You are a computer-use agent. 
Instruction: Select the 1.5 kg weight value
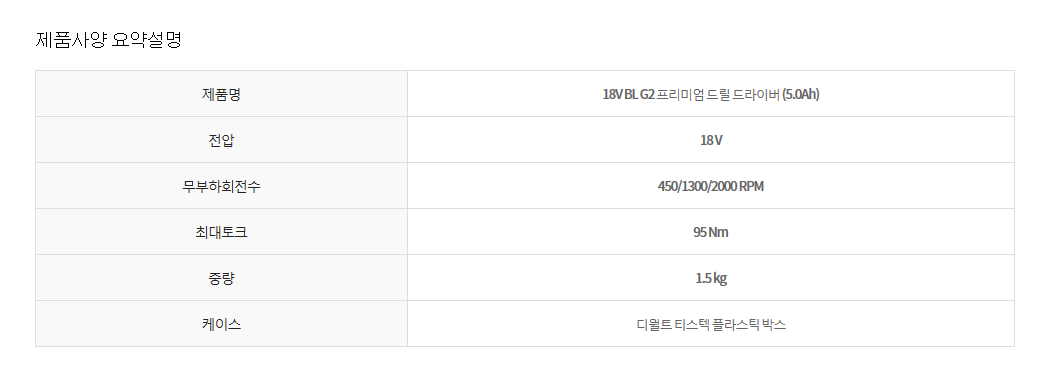click(711, 278)
